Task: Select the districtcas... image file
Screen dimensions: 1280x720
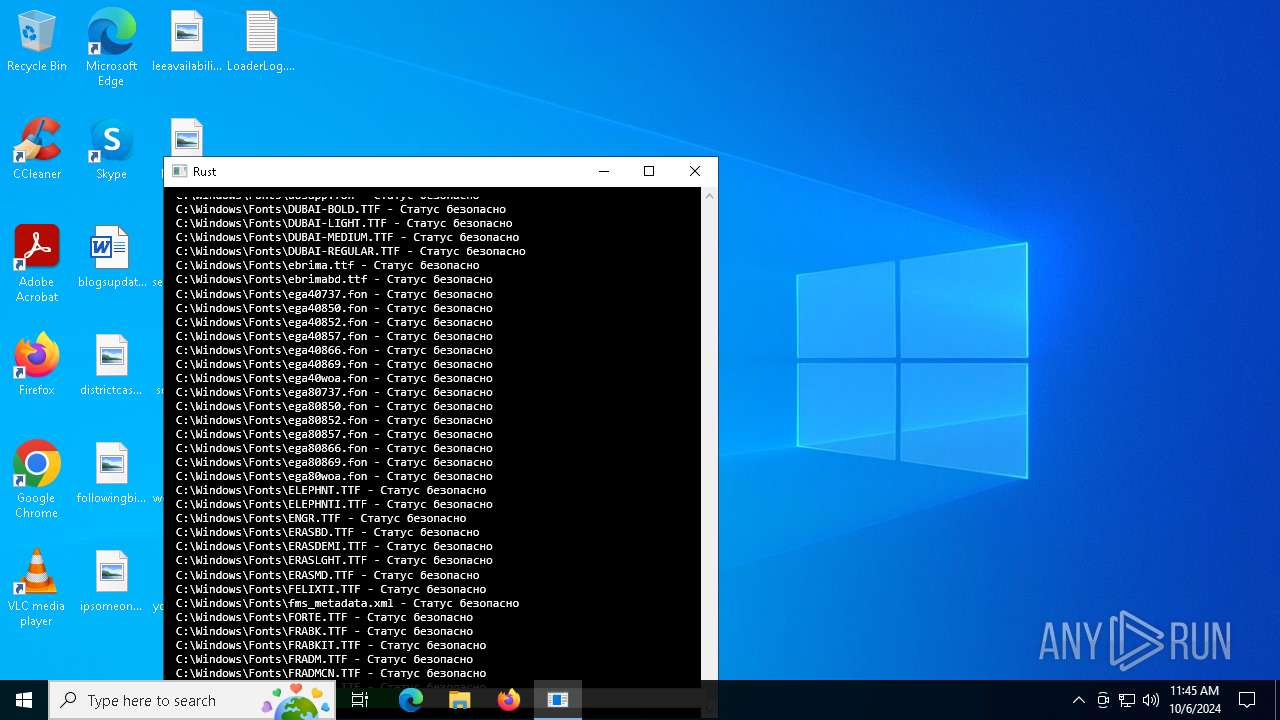Action: (x=111, y=366)
